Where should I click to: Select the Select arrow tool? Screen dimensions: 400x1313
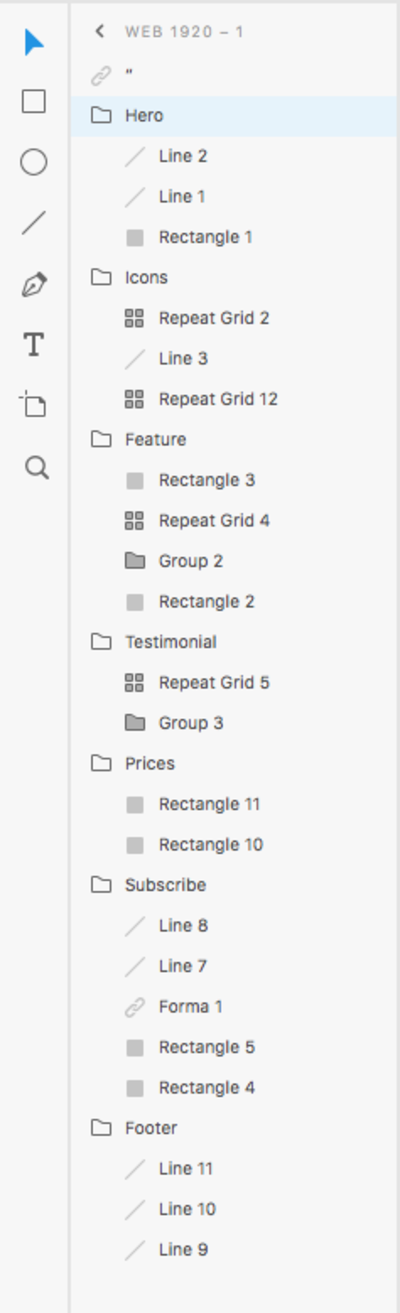[34, 43]
